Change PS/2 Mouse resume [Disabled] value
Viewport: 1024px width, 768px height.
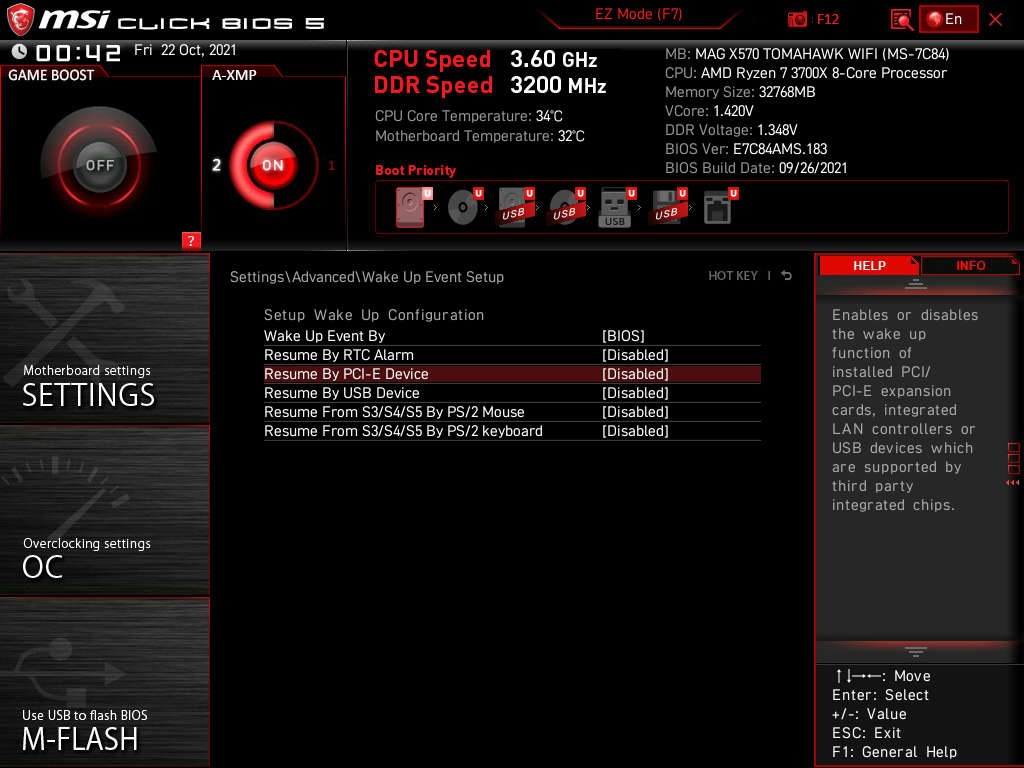pyautogui.click(x=635, y=411)
